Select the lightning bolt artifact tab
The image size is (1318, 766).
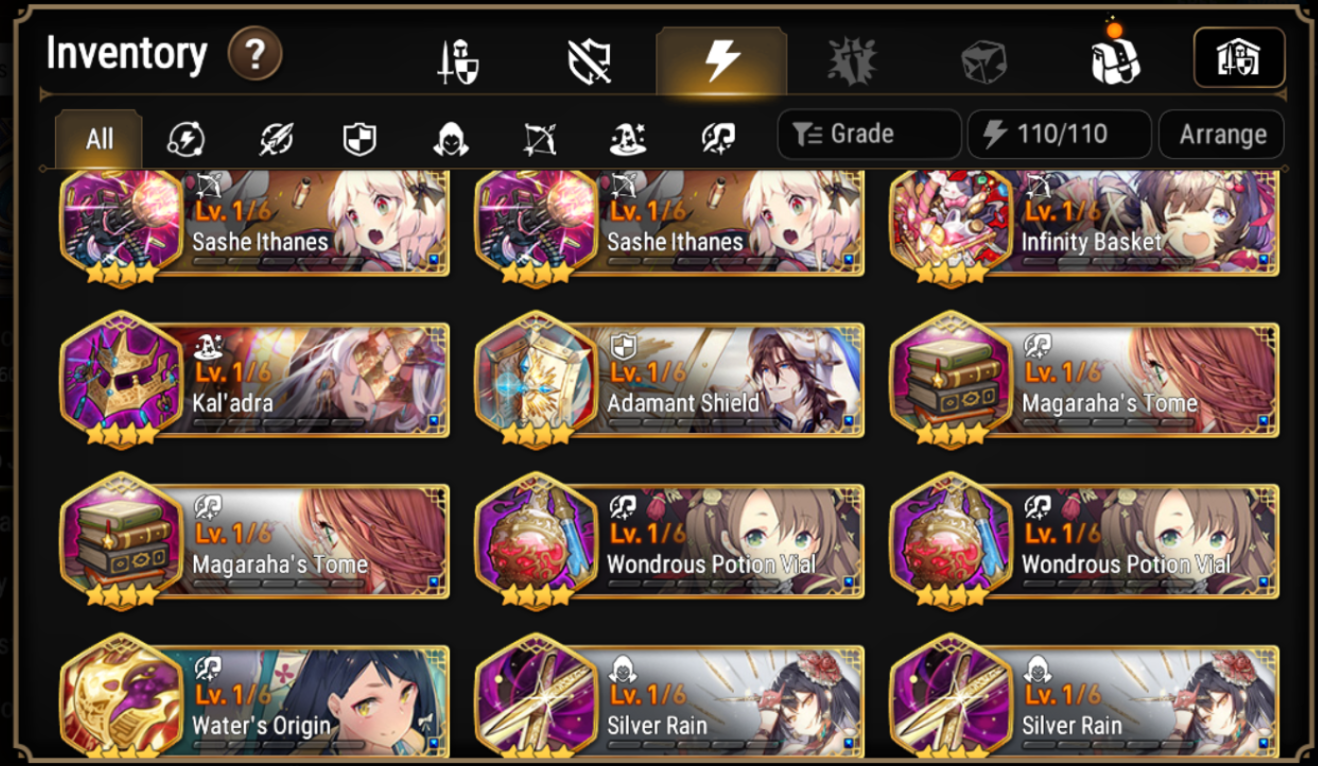pyautogui.click(x=721, y=60)
